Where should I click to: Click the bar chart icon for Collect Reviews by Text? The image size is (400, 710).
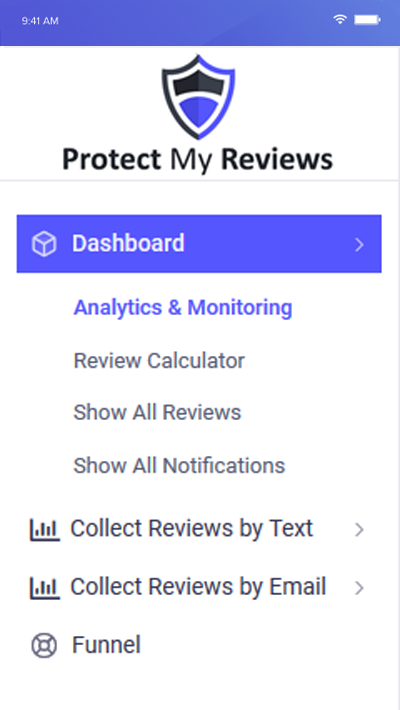coord(44,529)
